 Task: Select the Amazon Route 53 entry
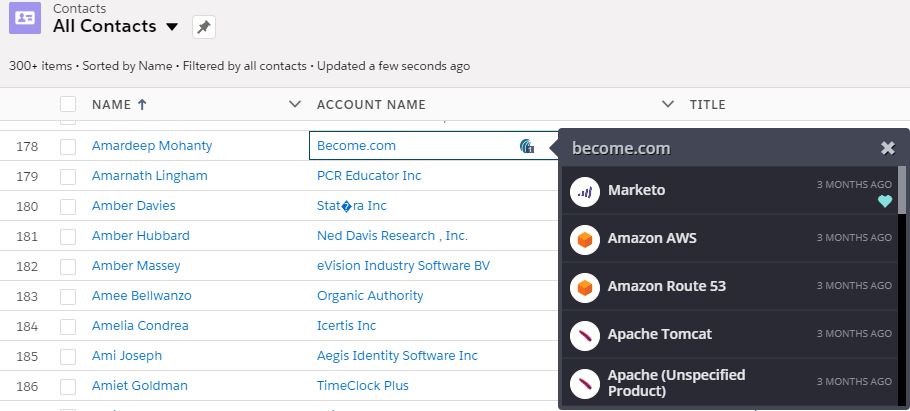click(x=729, y=287)
